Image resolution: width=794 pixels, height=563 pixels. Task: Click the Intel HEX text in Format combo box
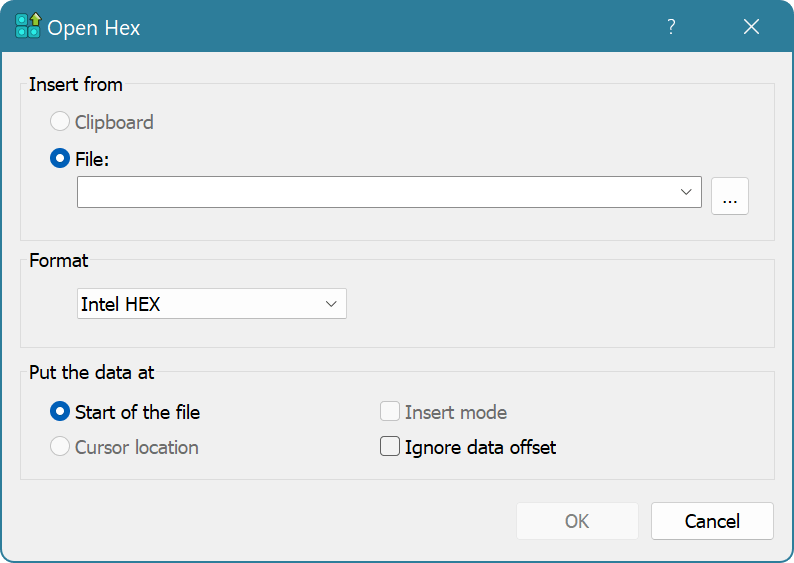121,305
